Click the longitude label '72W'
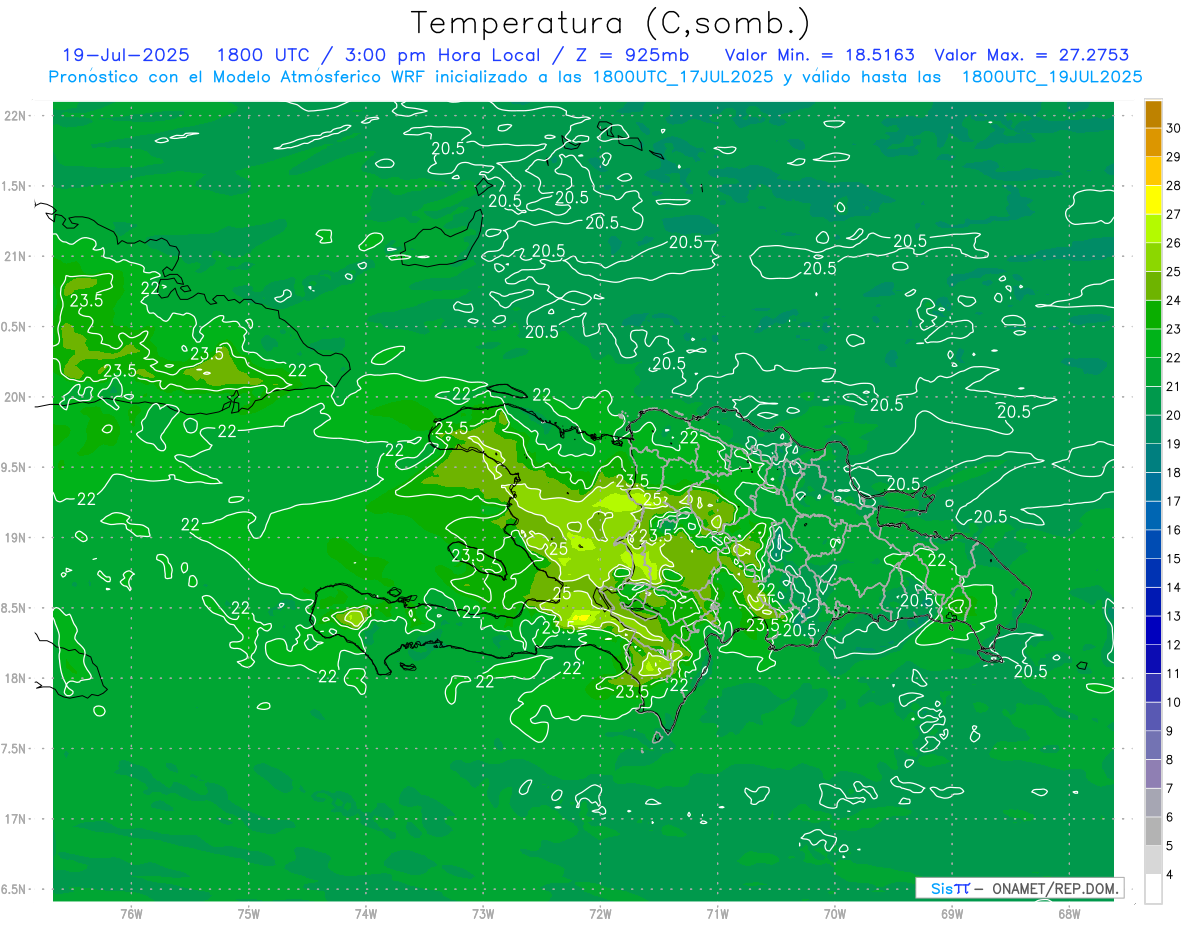This screenshot has height=927, width=1200. click(600, 913)
